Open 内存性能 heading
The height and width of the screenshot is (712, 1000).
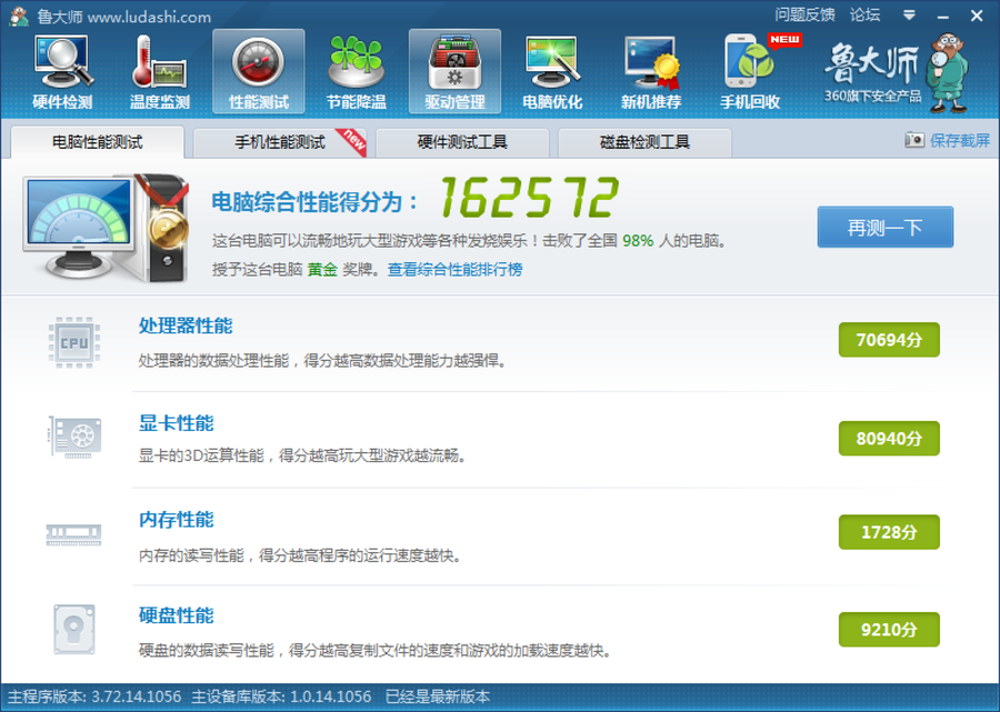click(177, 519)
